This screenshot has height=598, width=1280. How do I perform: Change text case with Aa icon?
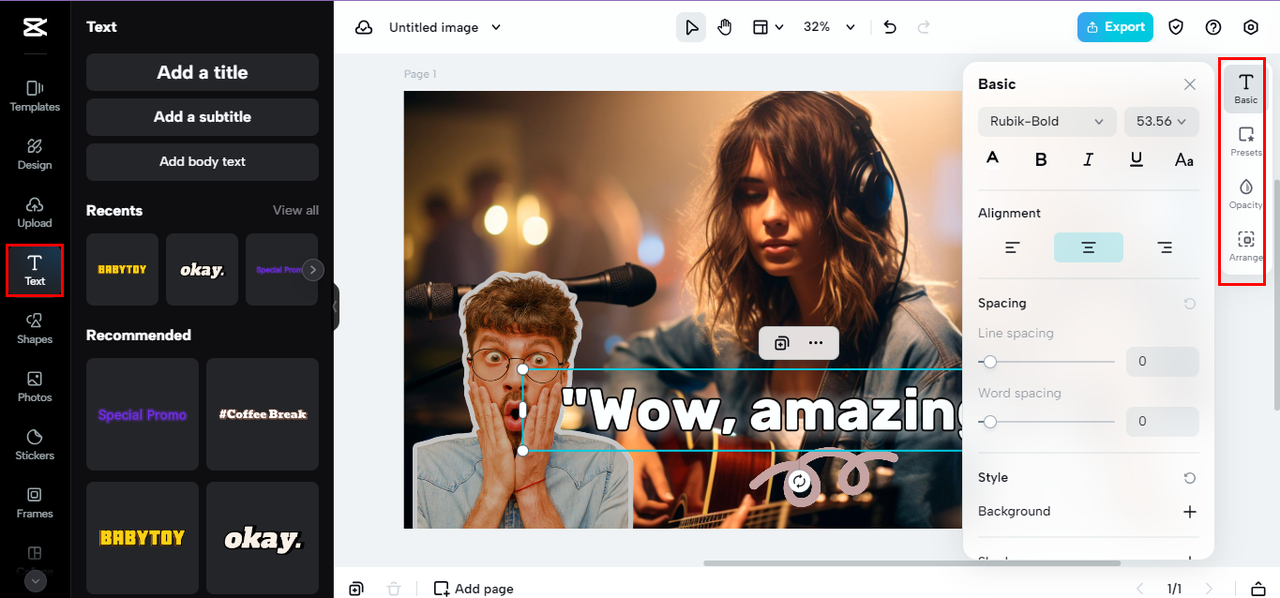point(1184,159)
